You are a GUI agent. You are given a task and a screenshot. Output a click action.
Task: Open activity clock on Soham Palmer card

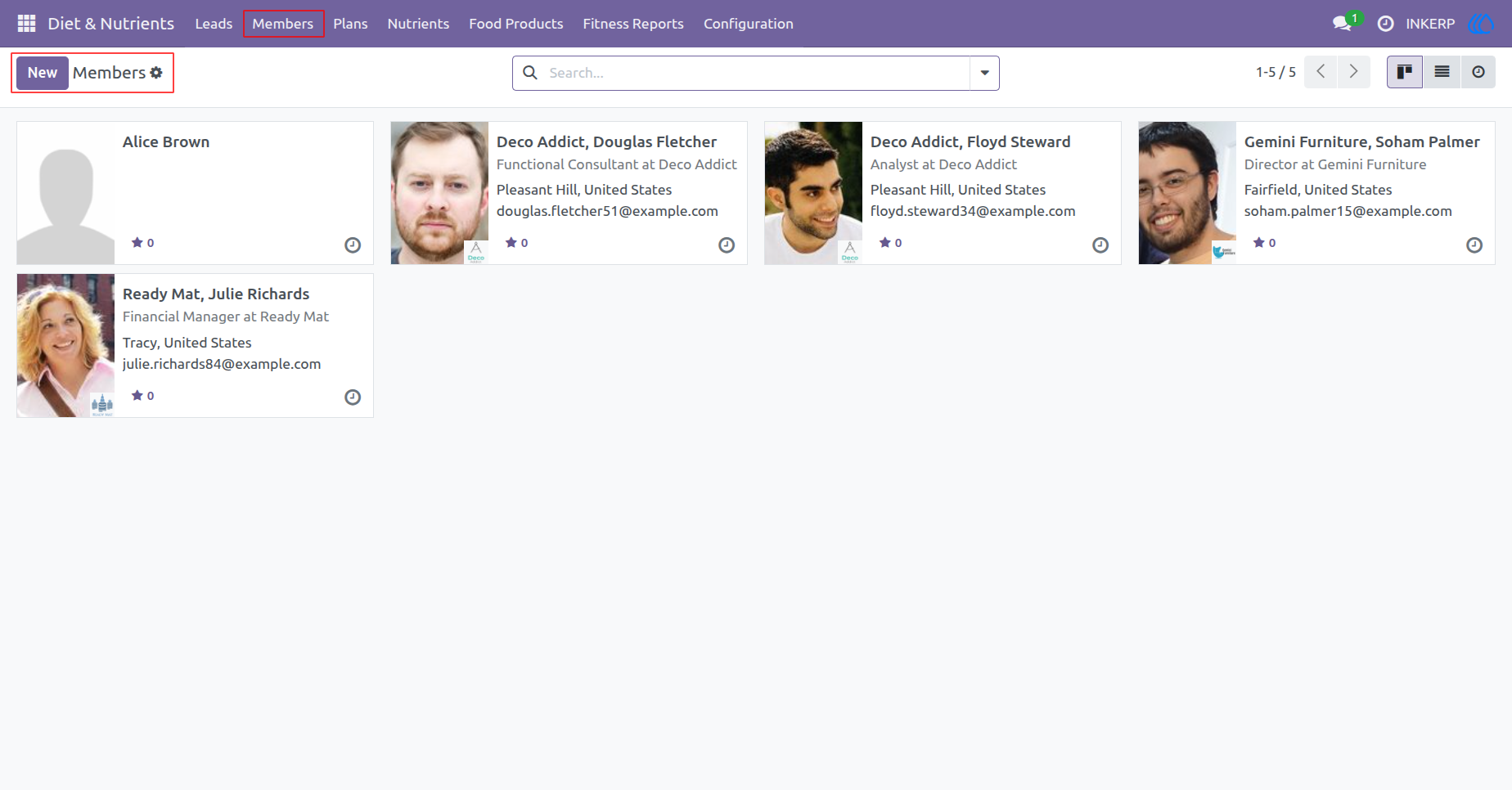(x=1474, y=245)
